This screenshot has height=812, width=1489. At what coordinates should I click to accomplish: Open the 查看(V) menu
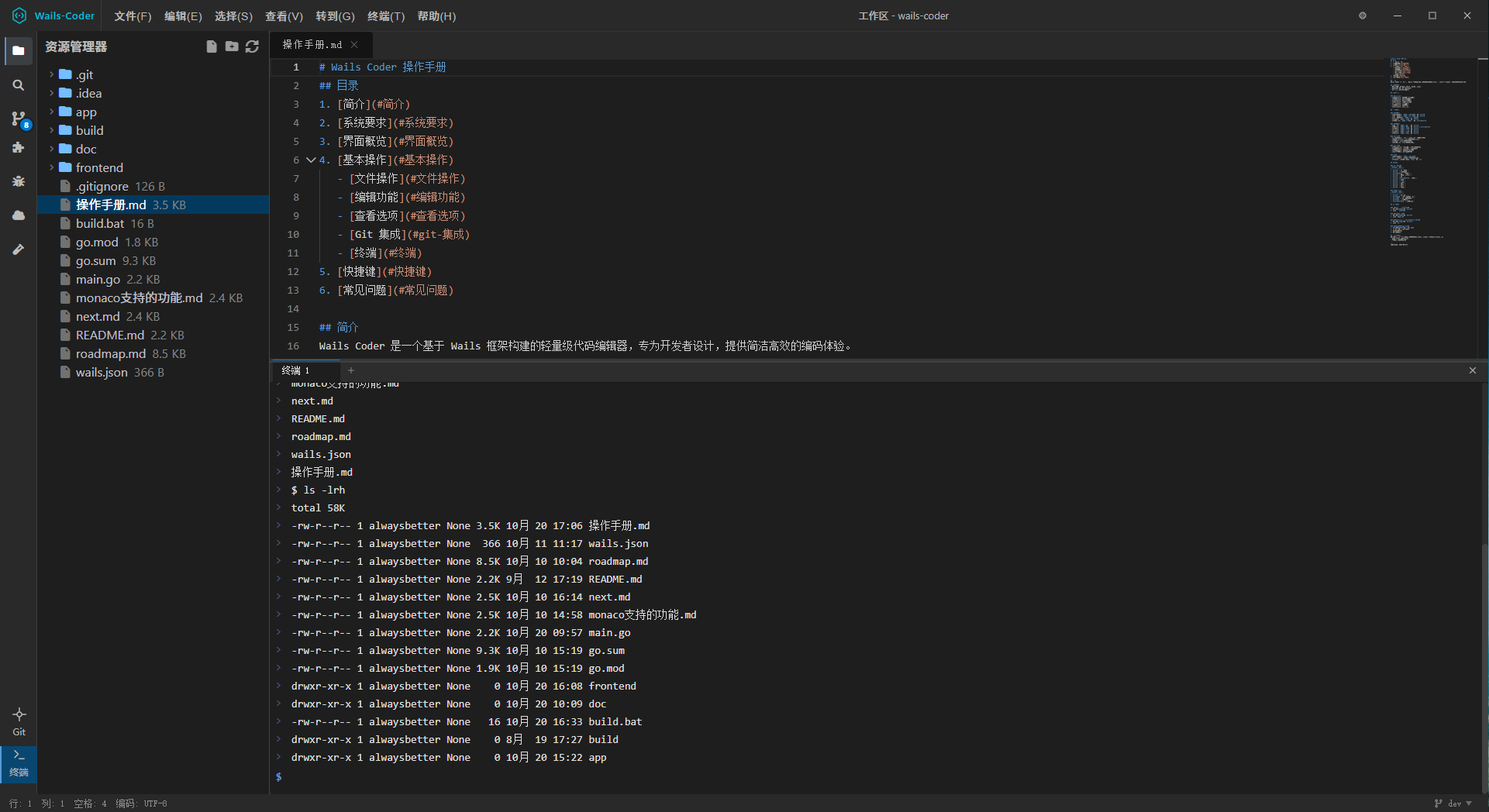pyautogui.click(x=284, y=16)
